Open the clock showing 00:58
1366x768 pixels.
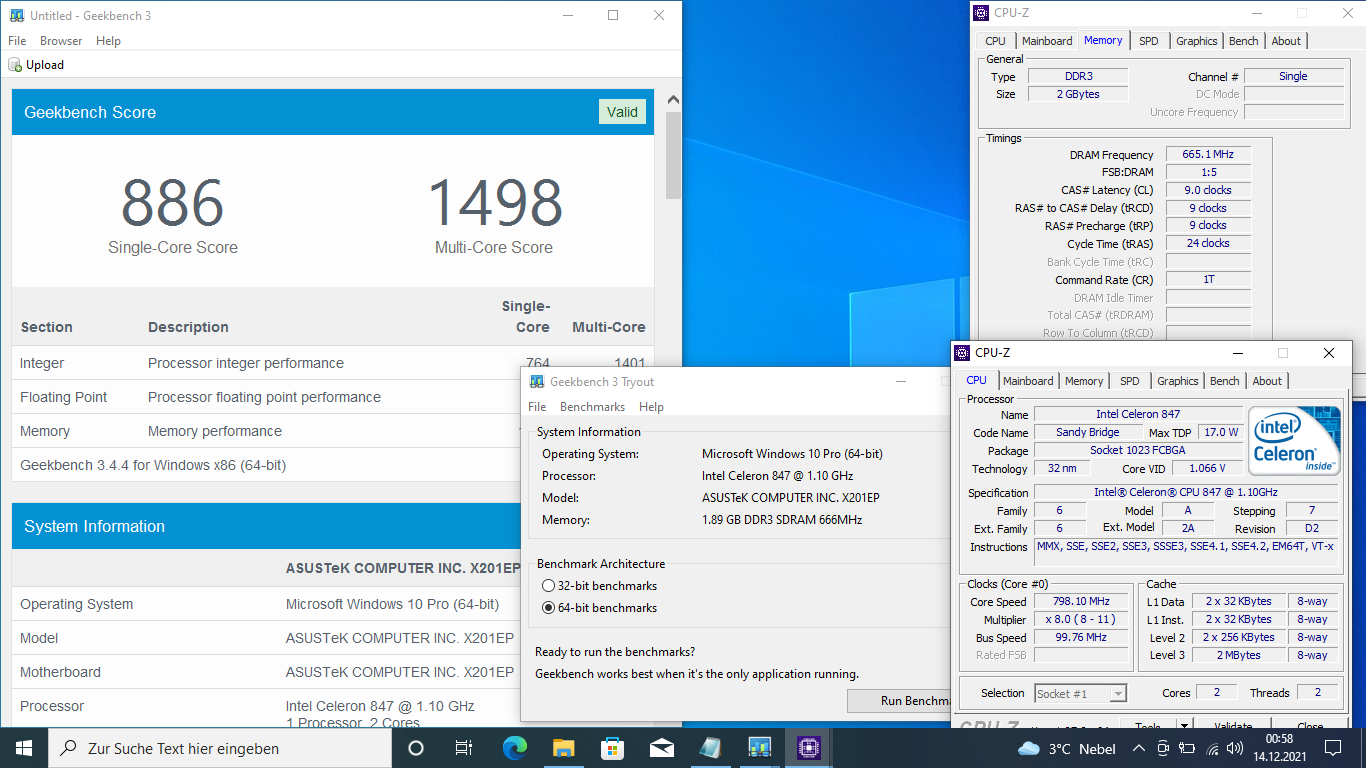click(1279, 748)
